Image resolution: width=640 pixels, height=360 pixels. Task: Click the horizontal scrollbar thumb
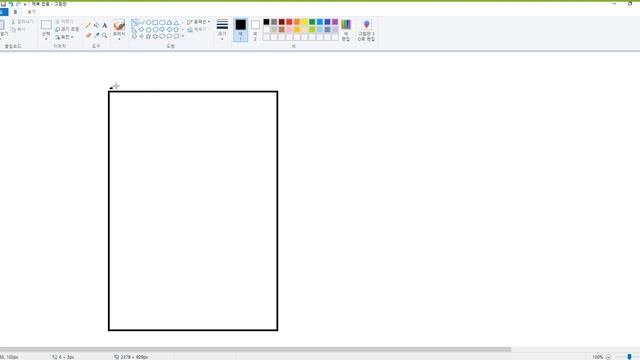(x=255, y=349)
